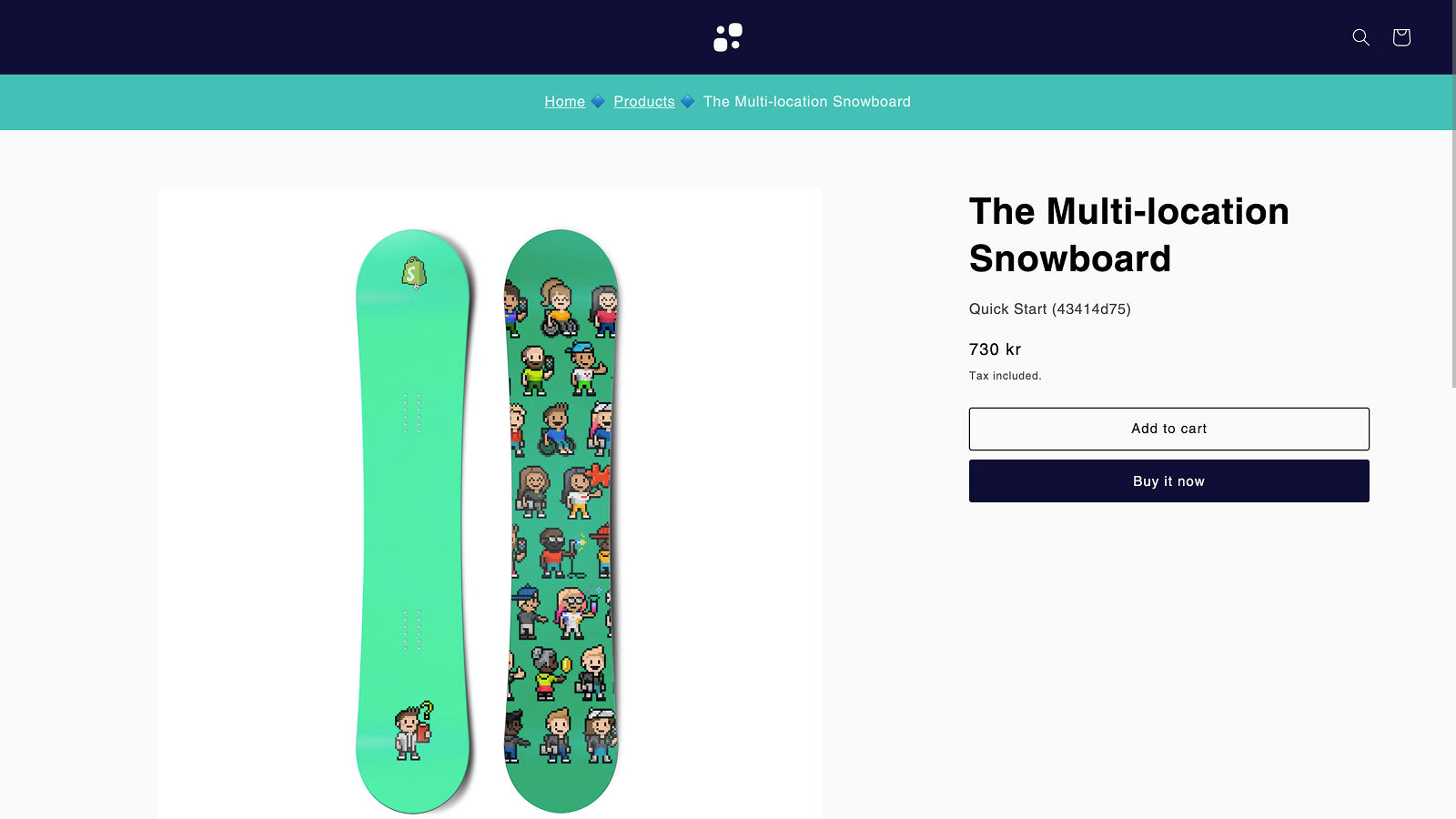Open the cart icon next to search

(1400, 37)
